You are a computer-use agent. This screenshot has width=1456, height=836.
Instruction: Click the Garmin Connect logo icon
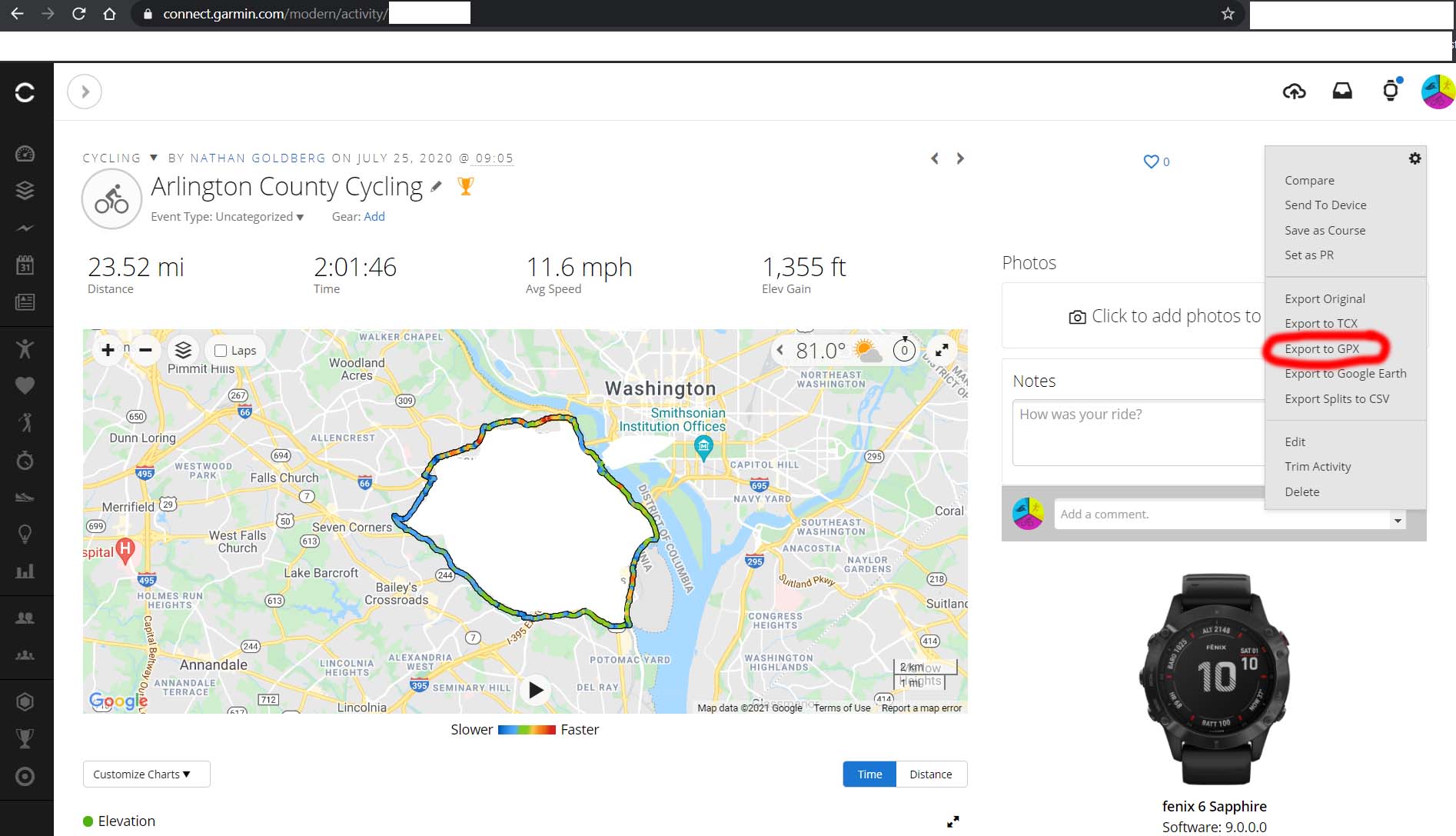[x=25, y=92]
